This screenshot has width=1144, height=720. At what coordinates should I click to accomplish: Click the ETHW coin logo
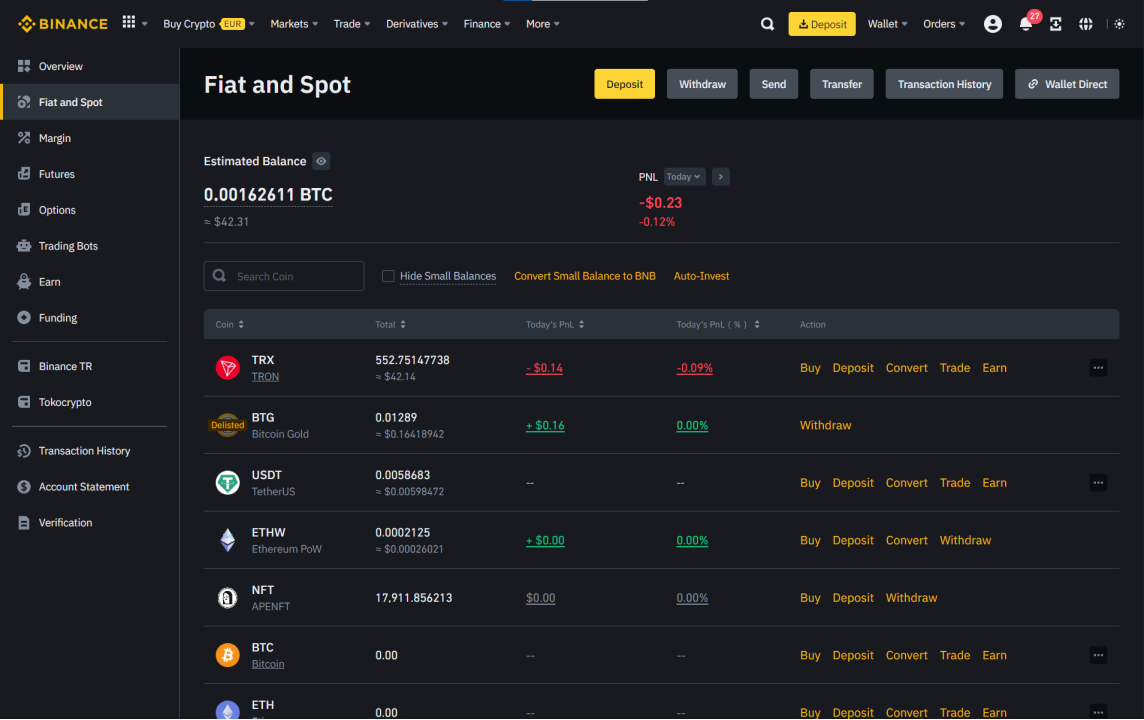tap(228, 541)
